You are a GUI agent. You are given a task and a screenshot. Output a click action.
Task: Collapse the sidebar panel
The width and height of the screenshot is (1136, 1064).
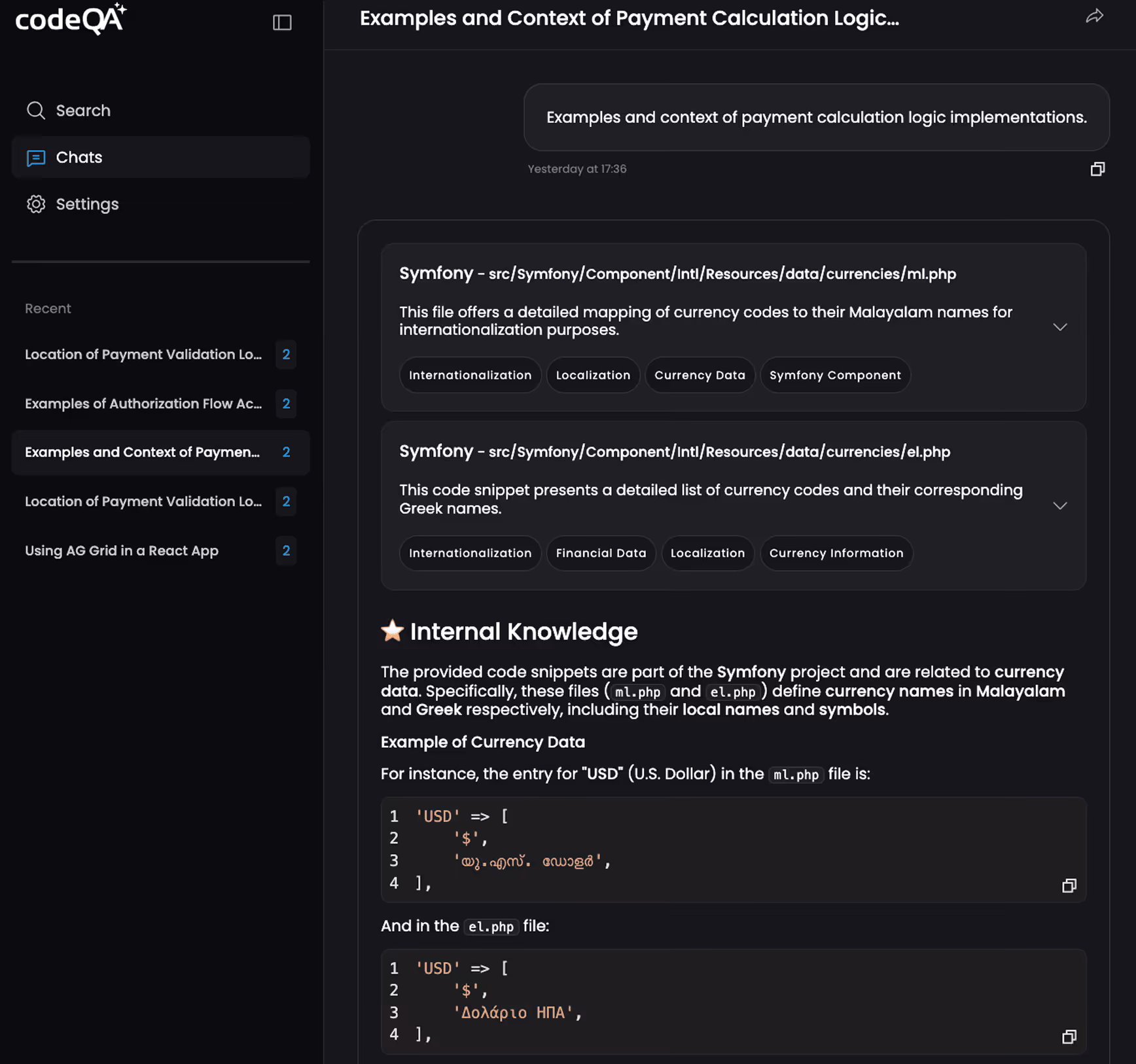click(282, 23)
